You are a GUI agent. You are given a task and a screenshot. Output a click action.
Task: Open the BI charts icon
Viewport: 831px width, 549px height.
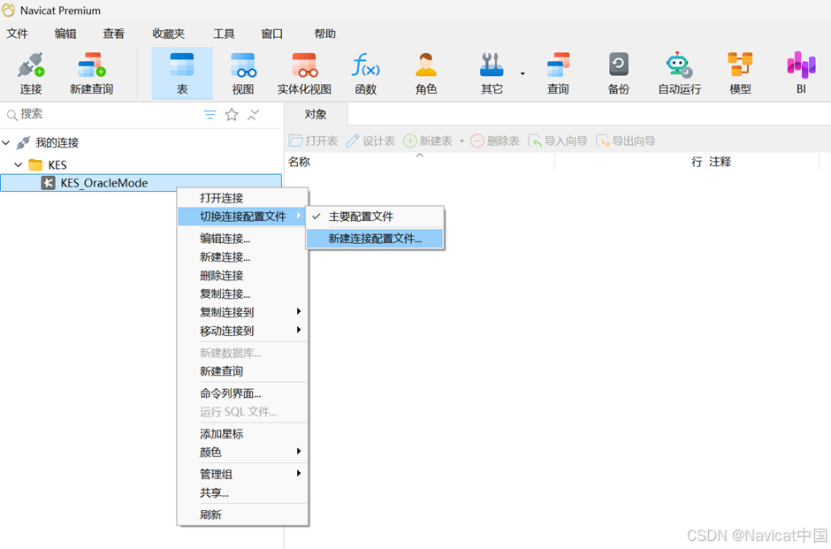point(800,73)
